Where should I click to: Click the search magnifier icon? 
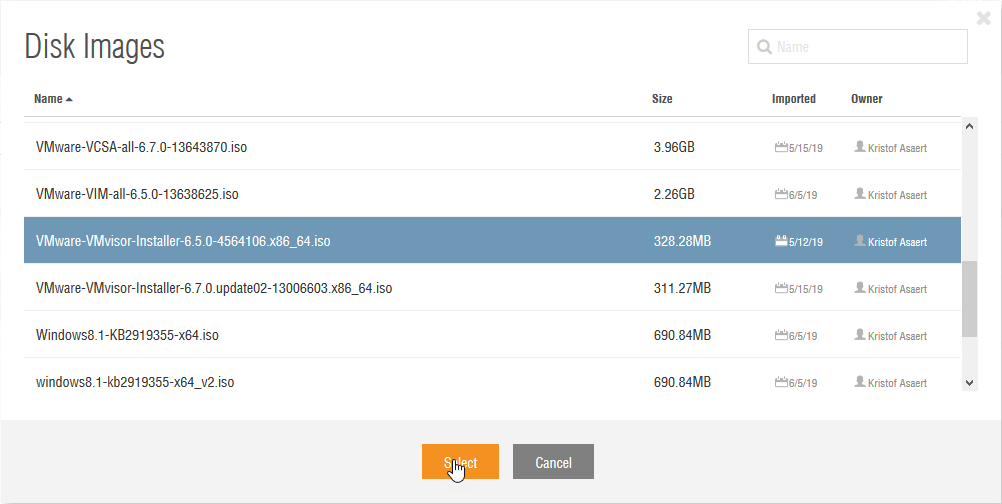764,47
